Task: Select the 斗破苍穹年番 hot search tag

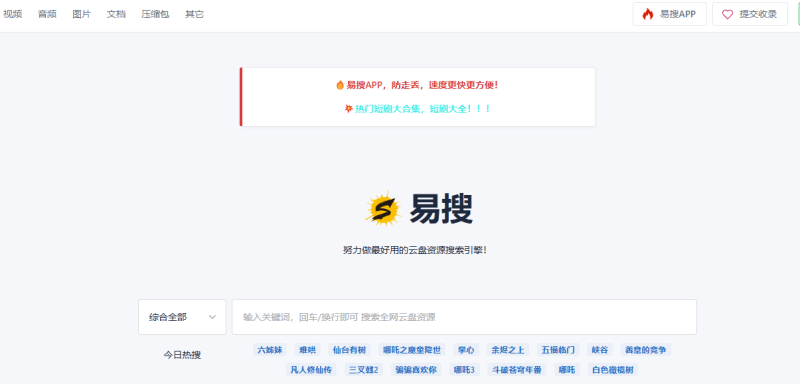Action: [516, 370]
